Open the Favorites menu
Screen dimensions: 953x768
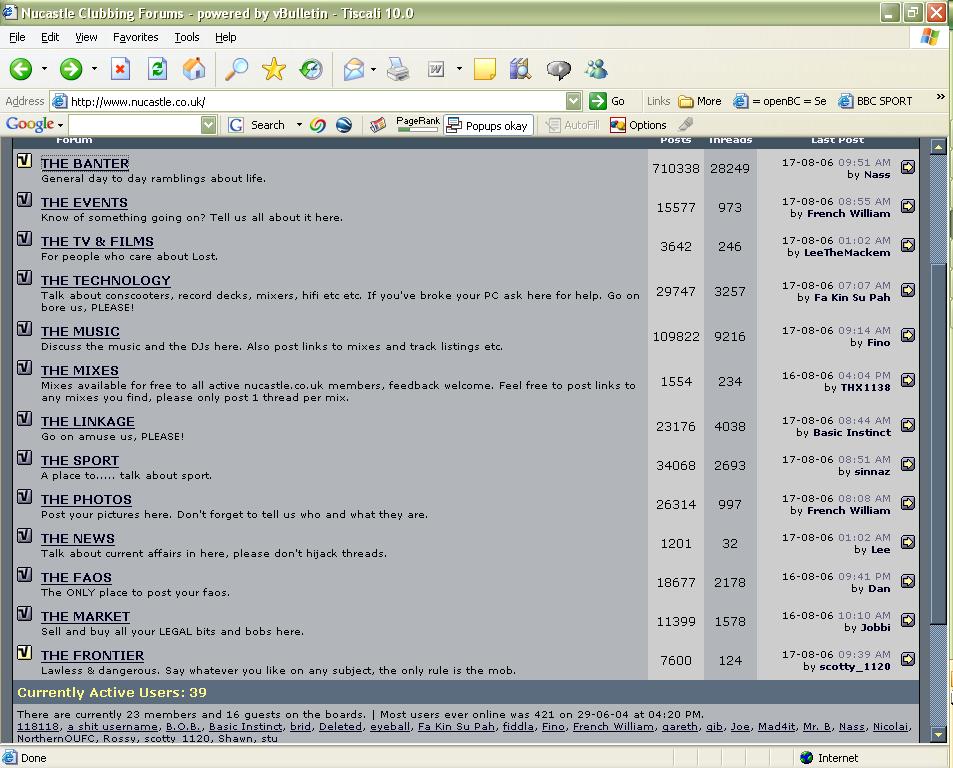[135, 37]
